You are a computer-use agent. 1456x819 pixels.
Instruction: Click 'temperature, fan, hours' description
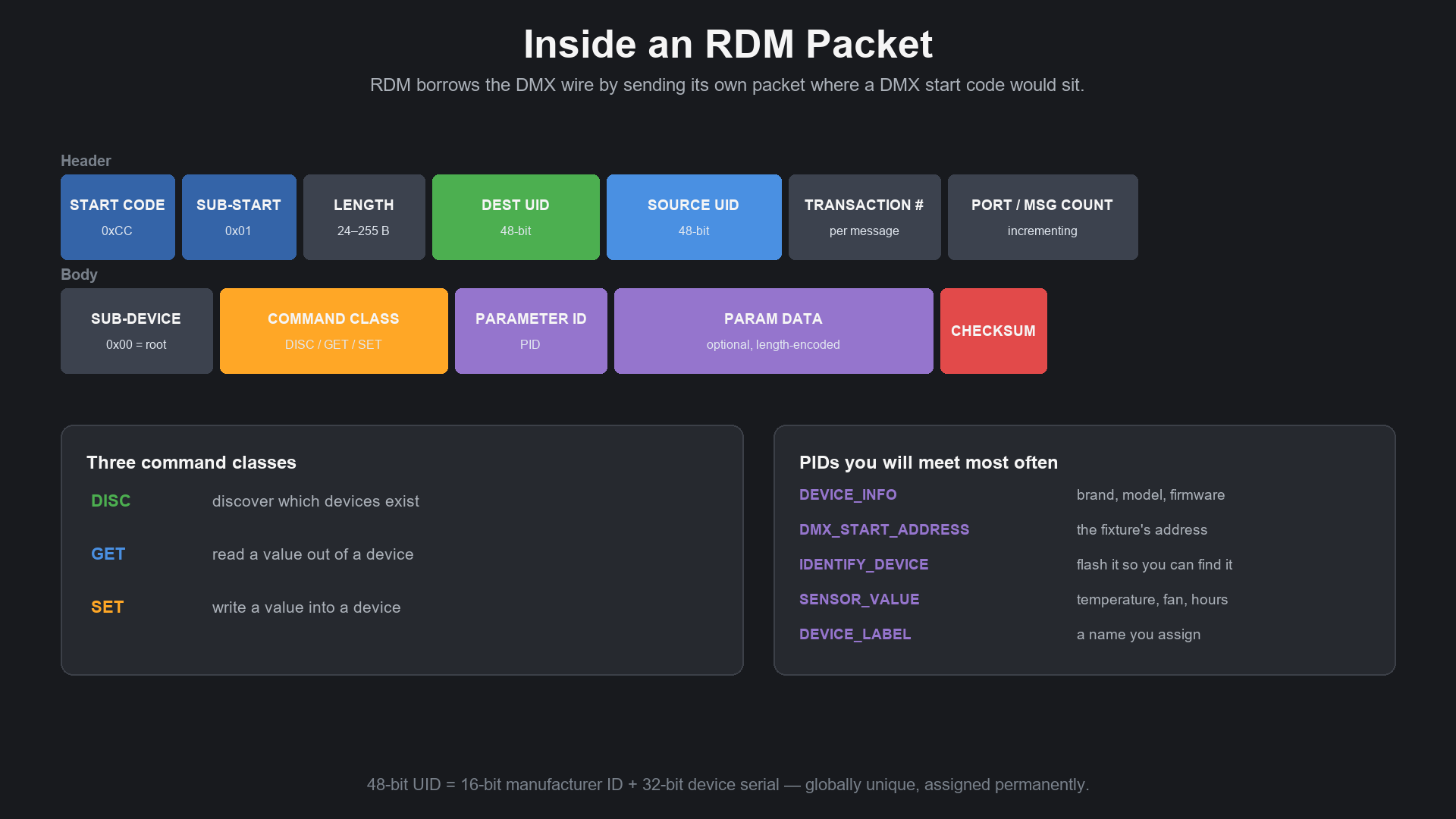pyautogui.click(x=1152, y=600)
